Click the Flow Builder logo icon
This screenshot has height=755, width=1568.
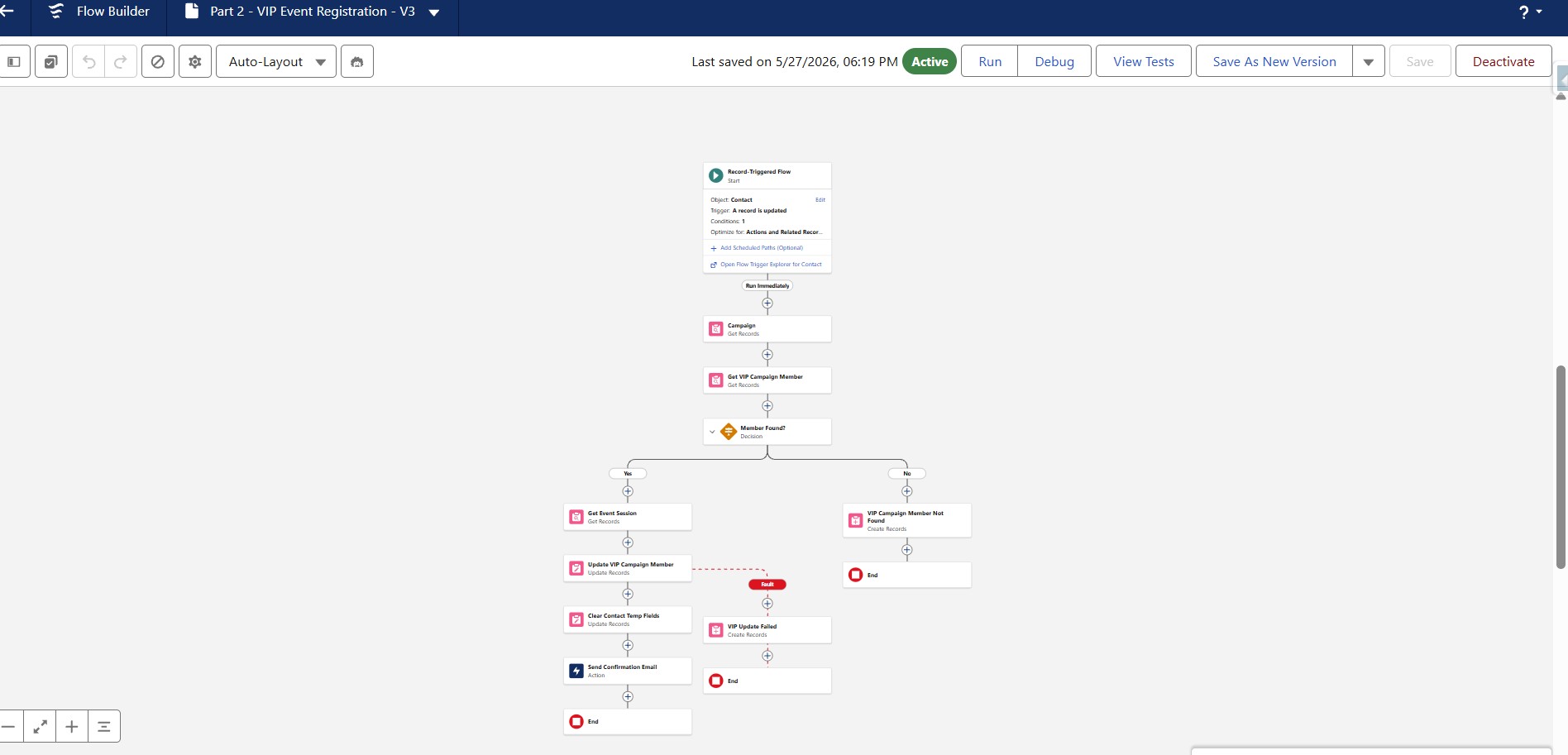click(55, 12)
